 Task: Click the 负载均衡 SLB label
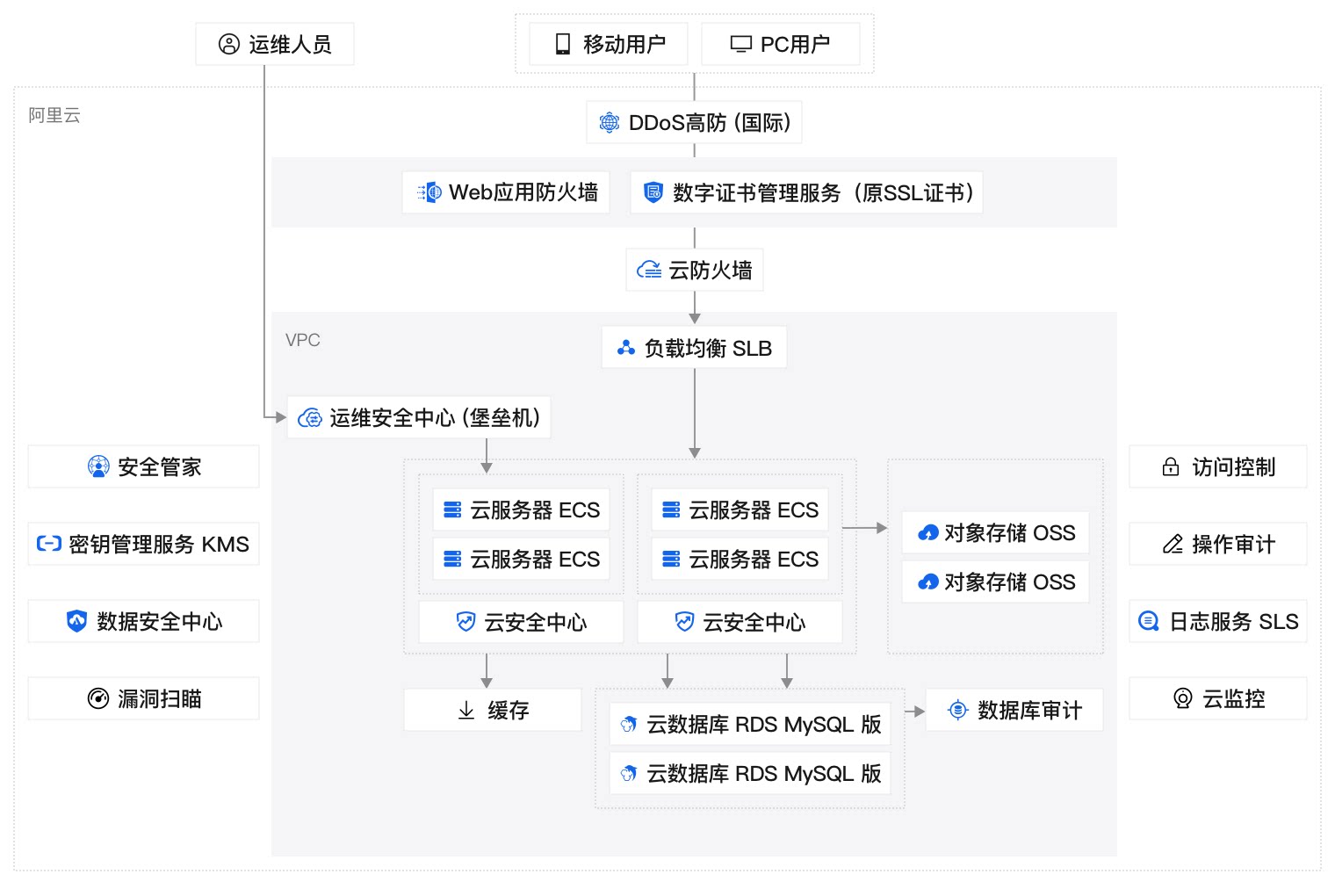coord(708,348)
